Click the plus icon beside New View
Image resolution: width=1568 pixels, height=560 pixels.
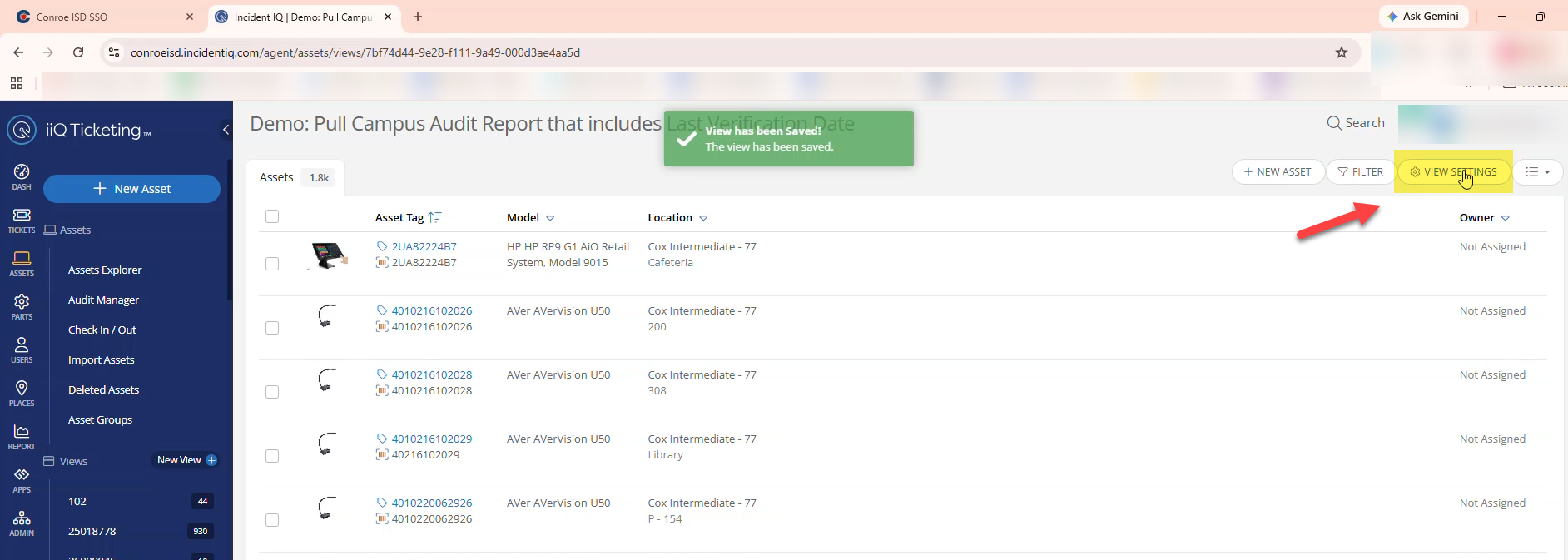(x=211, y=460)
